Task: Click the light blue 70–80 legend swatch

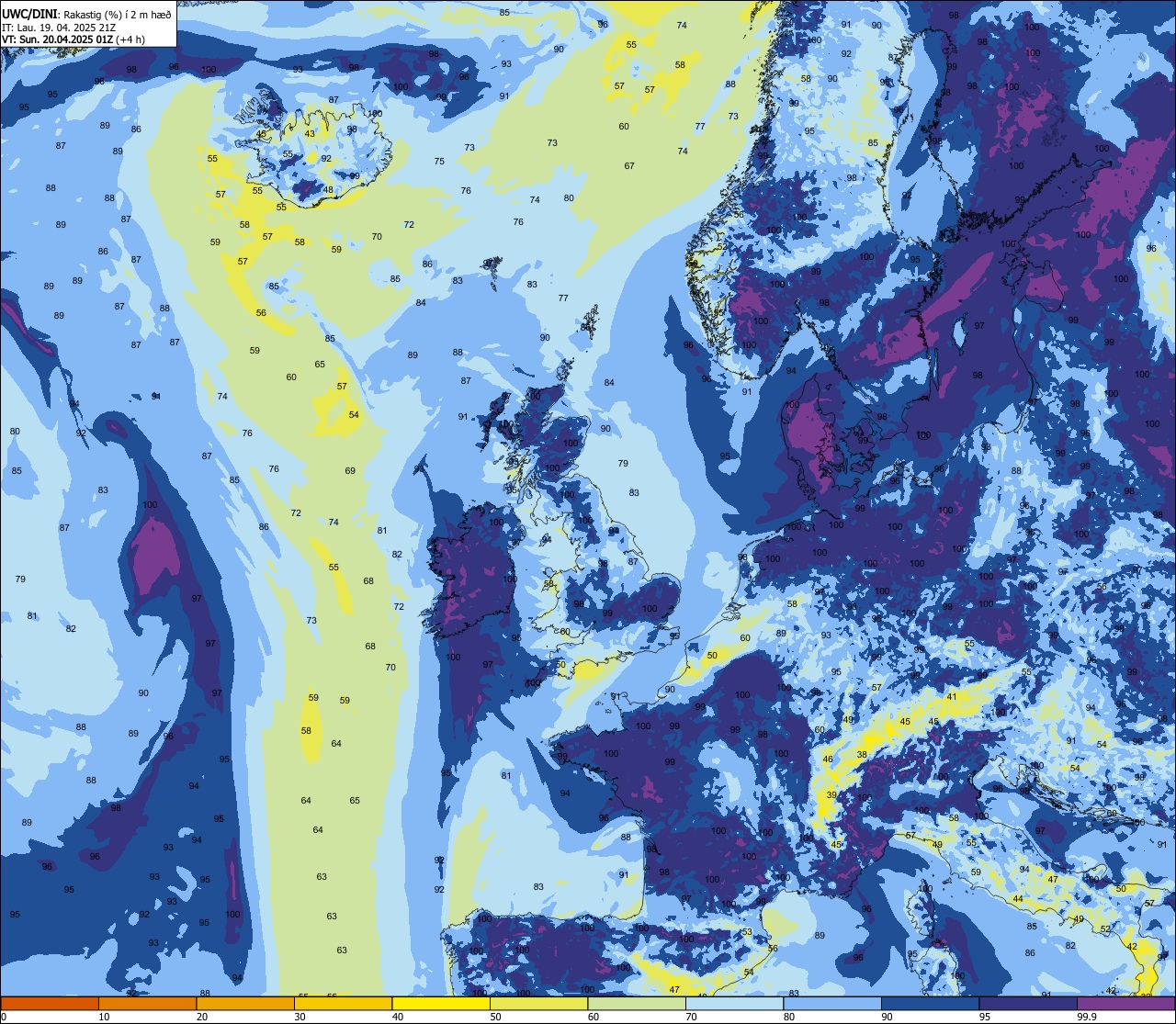Action: pyautogui.click(x=734, y=1003)
